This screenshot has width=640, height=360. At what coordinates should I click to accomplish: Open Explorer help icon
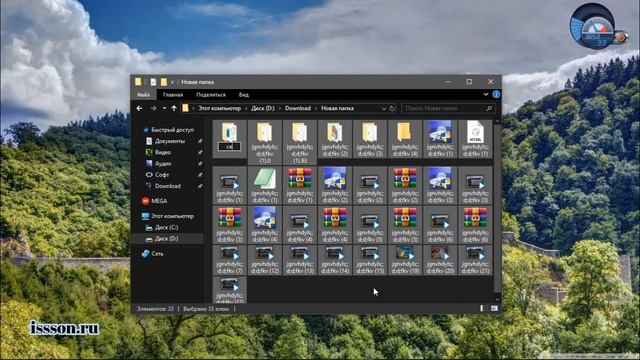496,94
